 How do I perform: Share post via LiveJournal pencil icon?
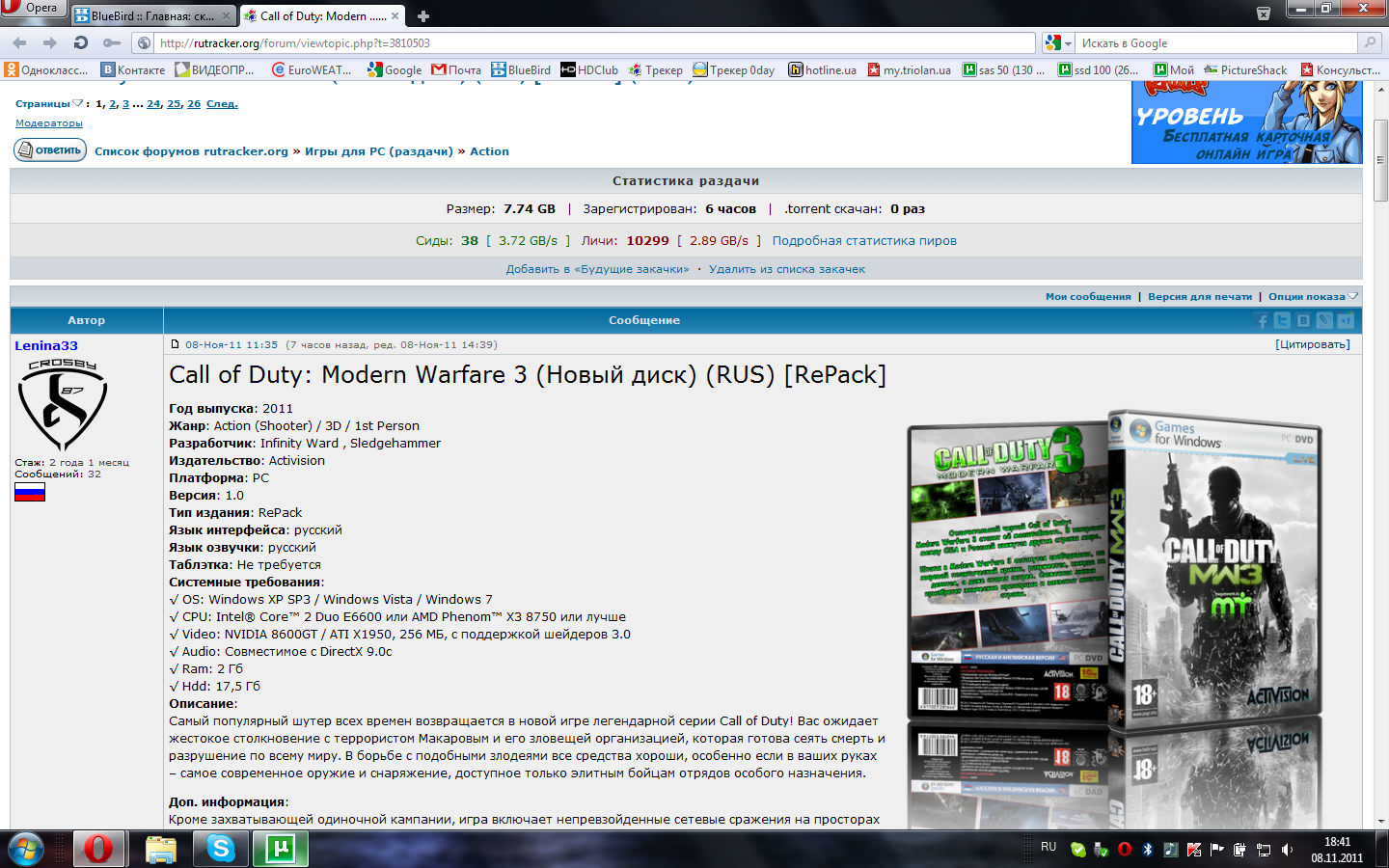pyautogui.click(x=1324, y=320)
